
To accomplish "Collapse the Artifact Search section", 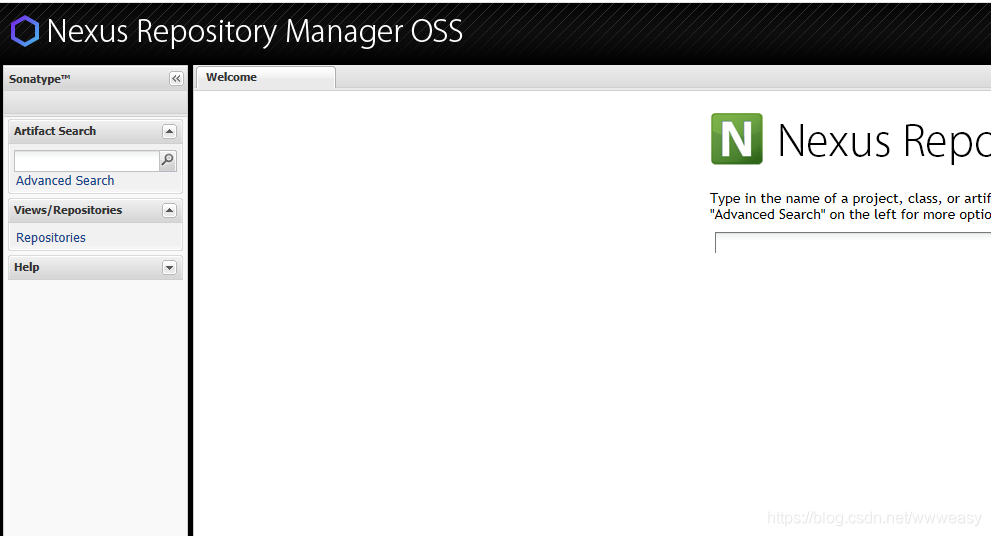I will pos(169,131).
